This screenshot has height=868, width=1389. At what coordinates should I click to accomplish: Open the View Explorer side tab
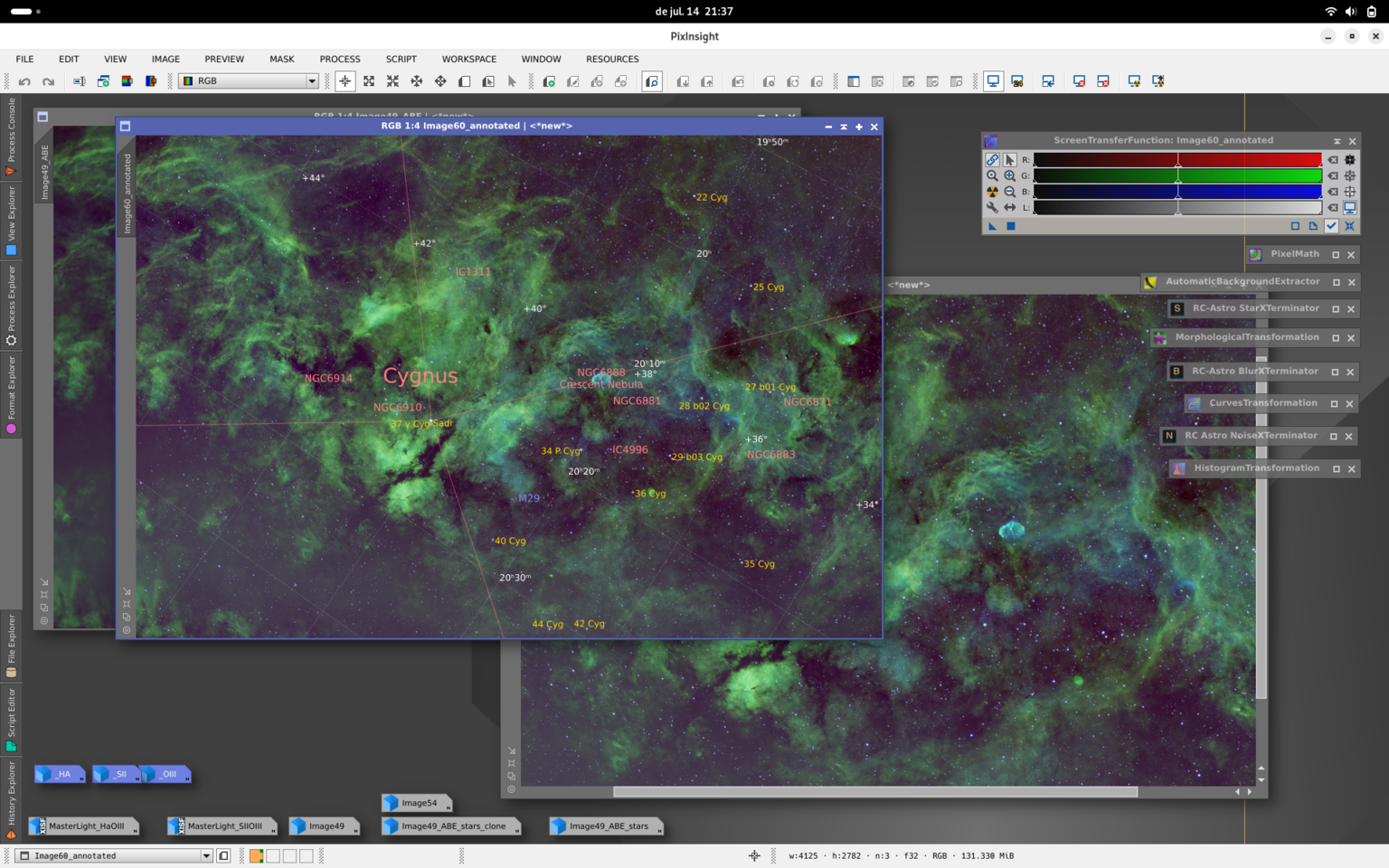pyautogui.click(x=11, y=222)
